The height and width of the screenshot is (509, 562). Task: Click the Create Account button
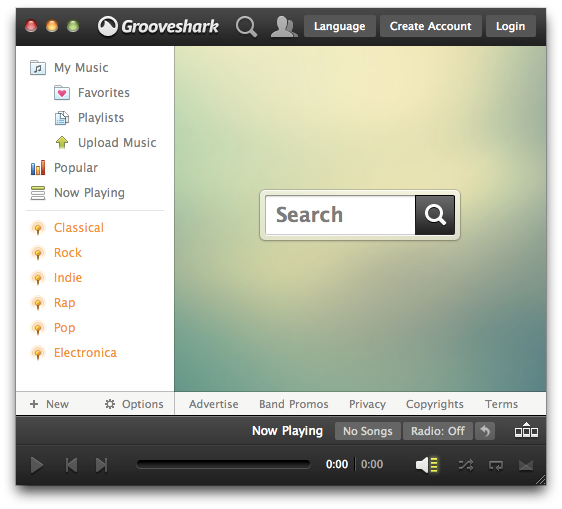pyautogui.click(x=430, y=26)
